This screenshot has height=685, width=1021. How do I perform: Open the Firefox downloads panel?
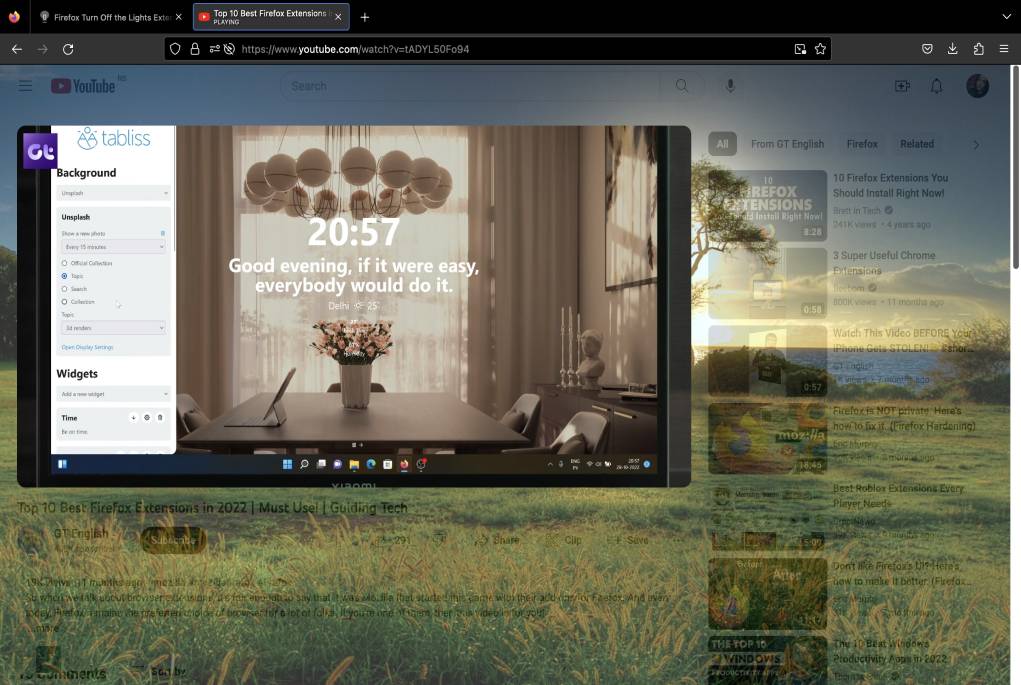pyautogui.click(x=953, y=49)
